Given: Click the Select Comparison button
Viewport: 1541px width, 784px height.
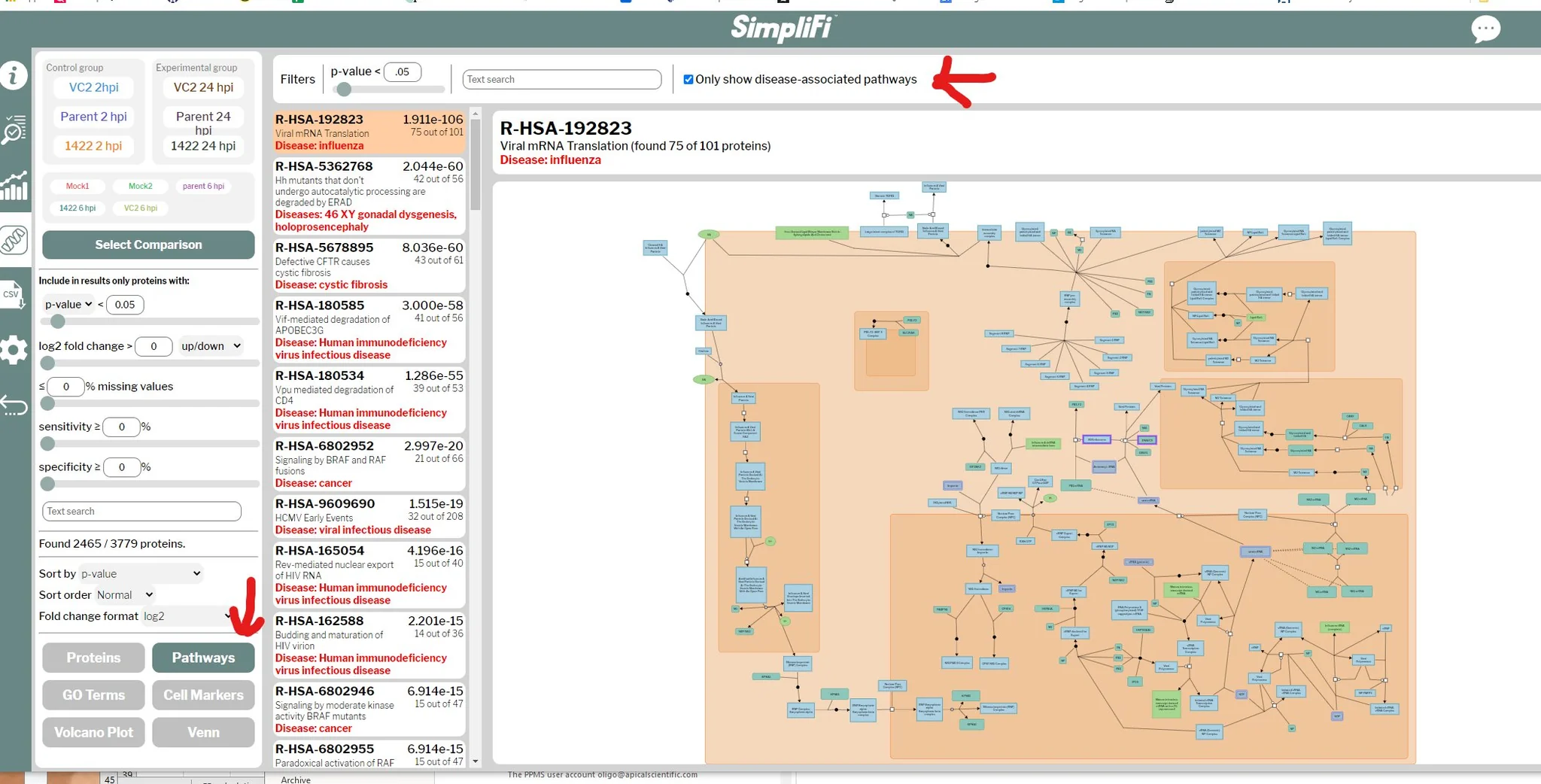Looking at the screenshot, I should pyautogui.click(x=148, y=245).
